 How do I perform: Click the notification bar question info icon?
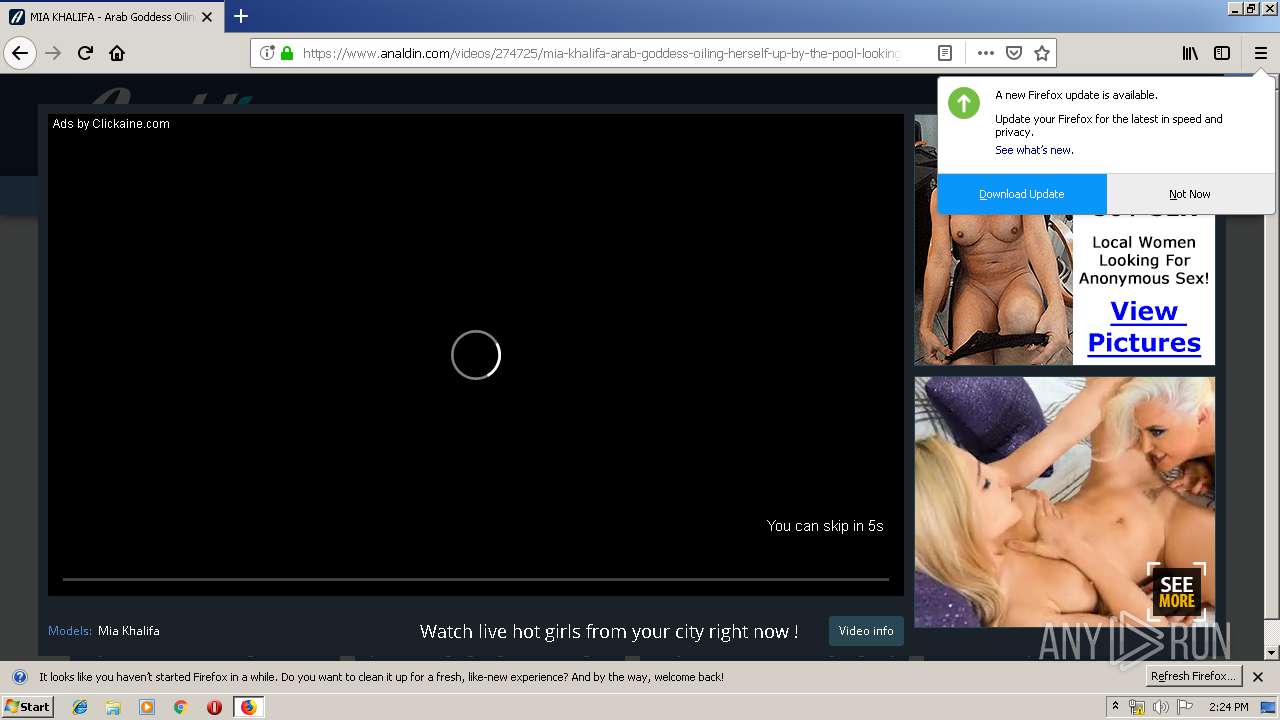coord(20,677)
